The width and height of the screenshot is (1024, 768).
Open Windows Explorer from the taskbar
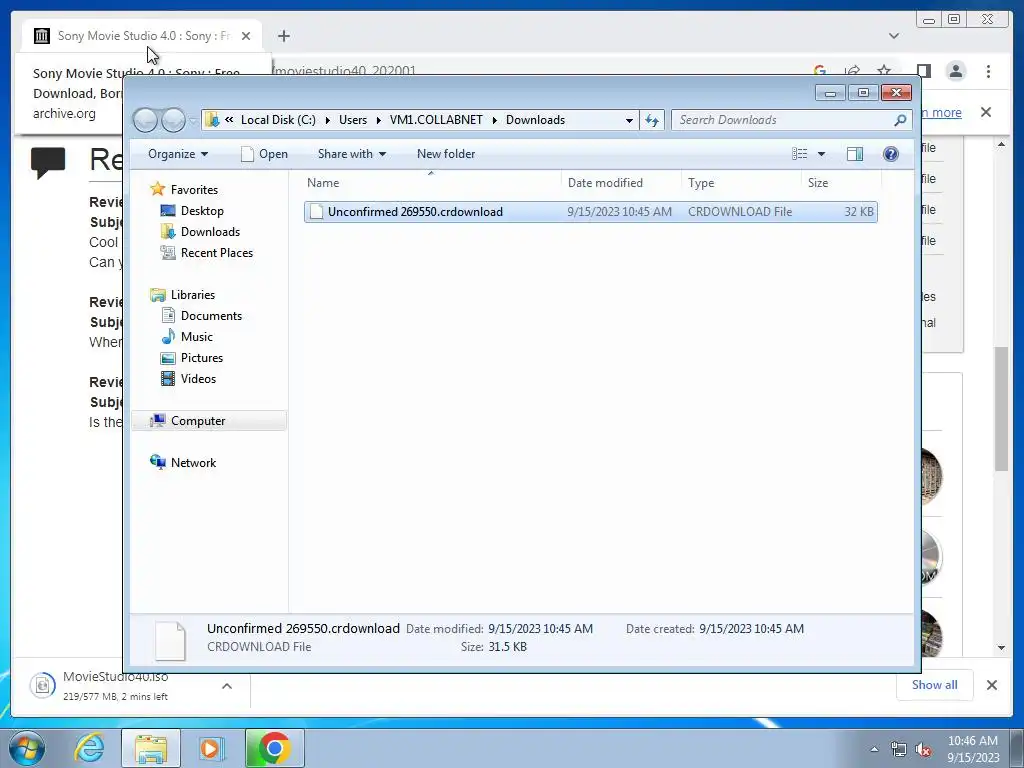coord(151,748)
